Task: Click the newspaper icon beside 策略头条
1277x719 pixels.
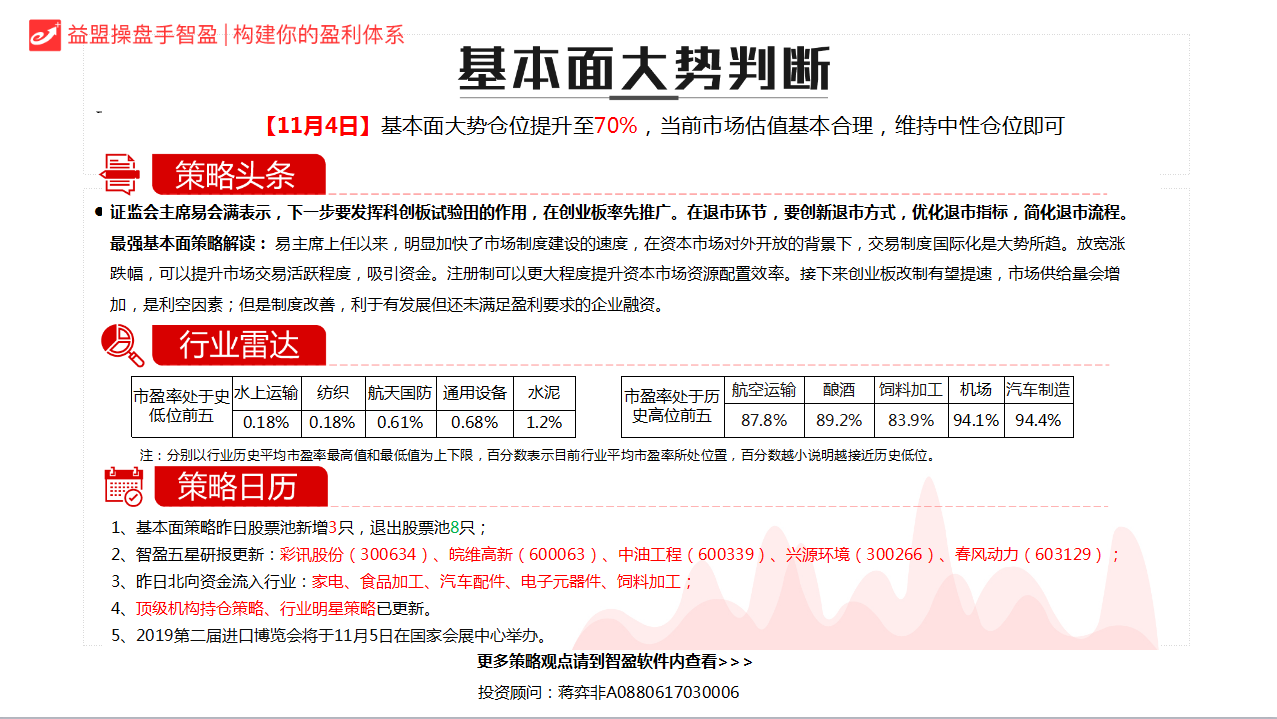Action: 121,173
